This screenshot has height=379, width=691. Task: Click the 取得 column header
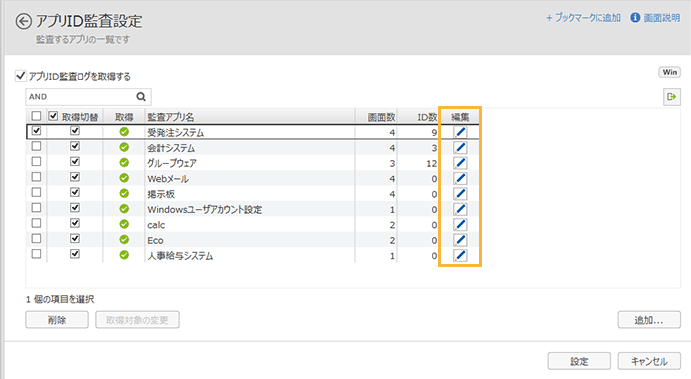tap(124, 117)
